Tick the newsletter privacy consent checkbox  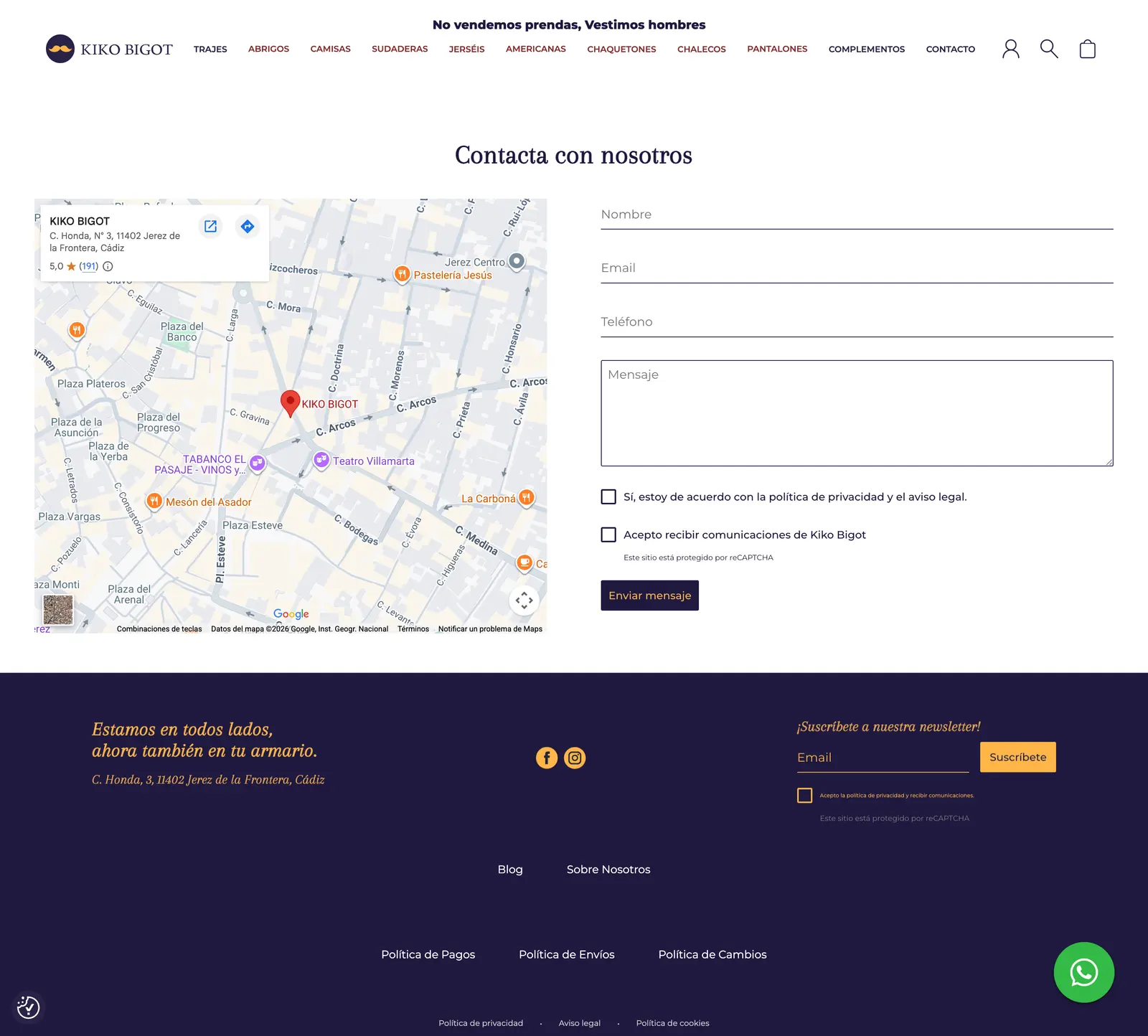805,795
